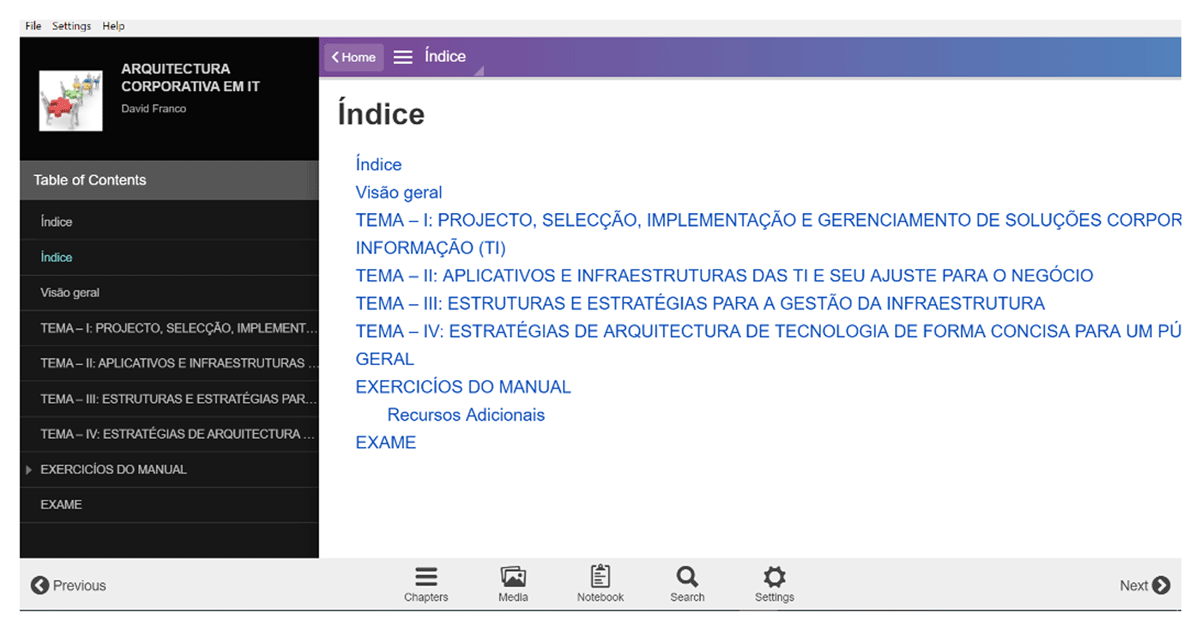Select TEMA – I sidebar entry
Screen dimensions: 1200x633
pos(169,328)
